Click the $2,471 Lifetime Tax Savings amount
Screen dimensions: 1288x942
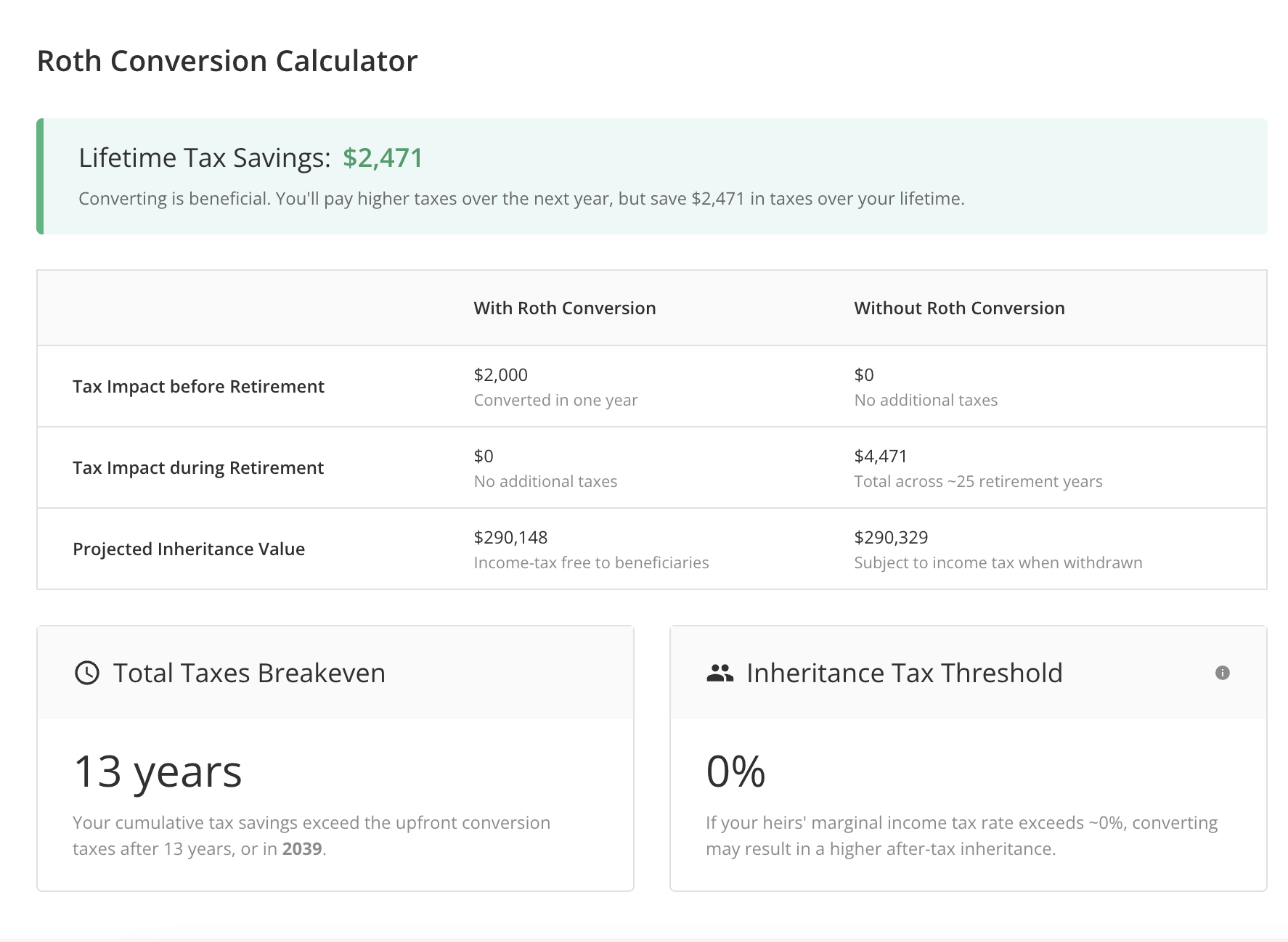tap(383, 157)
